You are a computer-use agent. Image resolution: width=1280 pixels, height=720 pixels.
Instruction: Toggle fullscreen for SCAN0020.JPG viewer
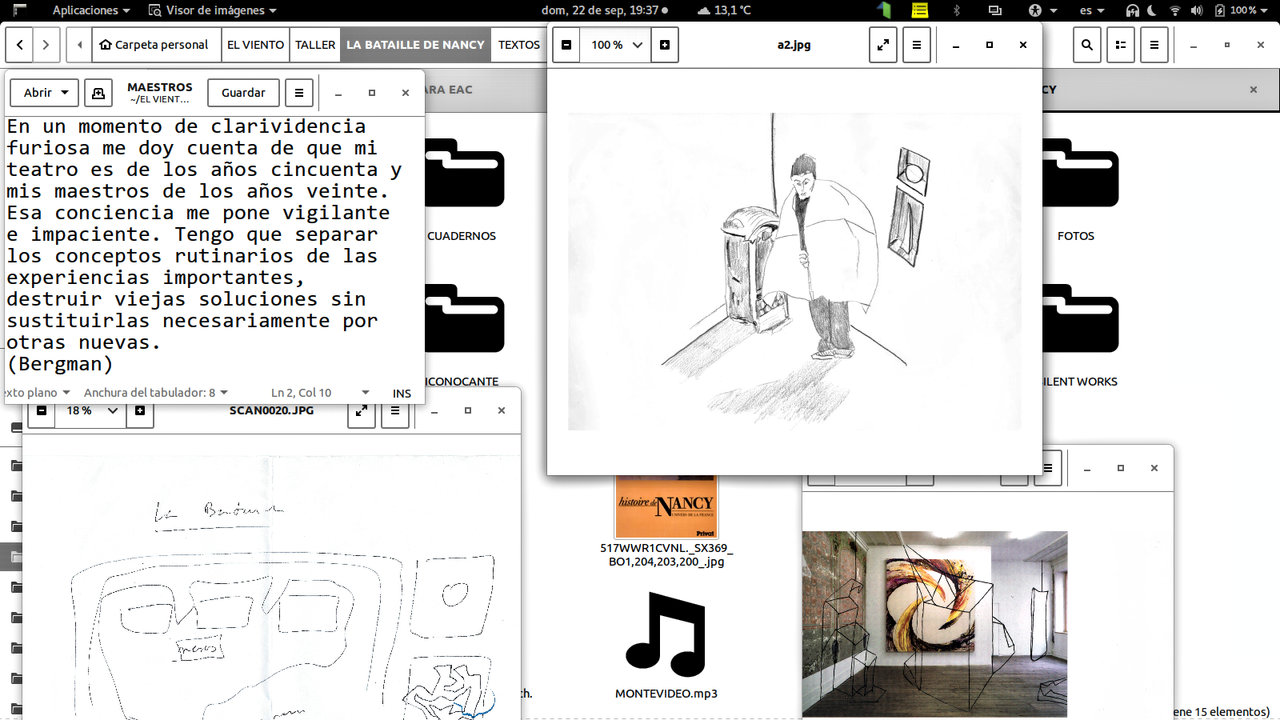[x=361, y=411]
